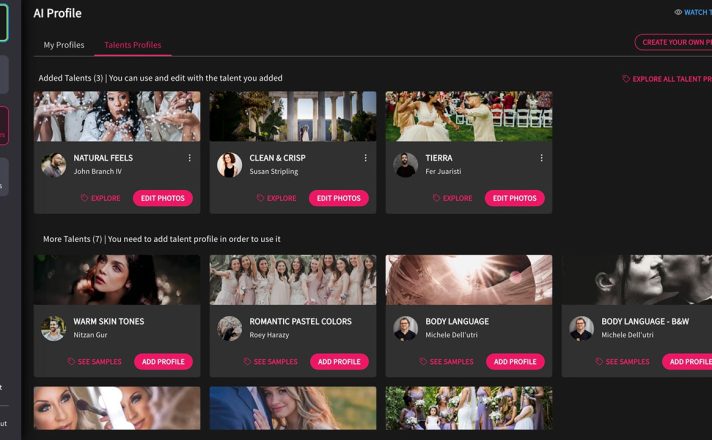
Task: Explore the Tierra profile
Action: (452, 198)
